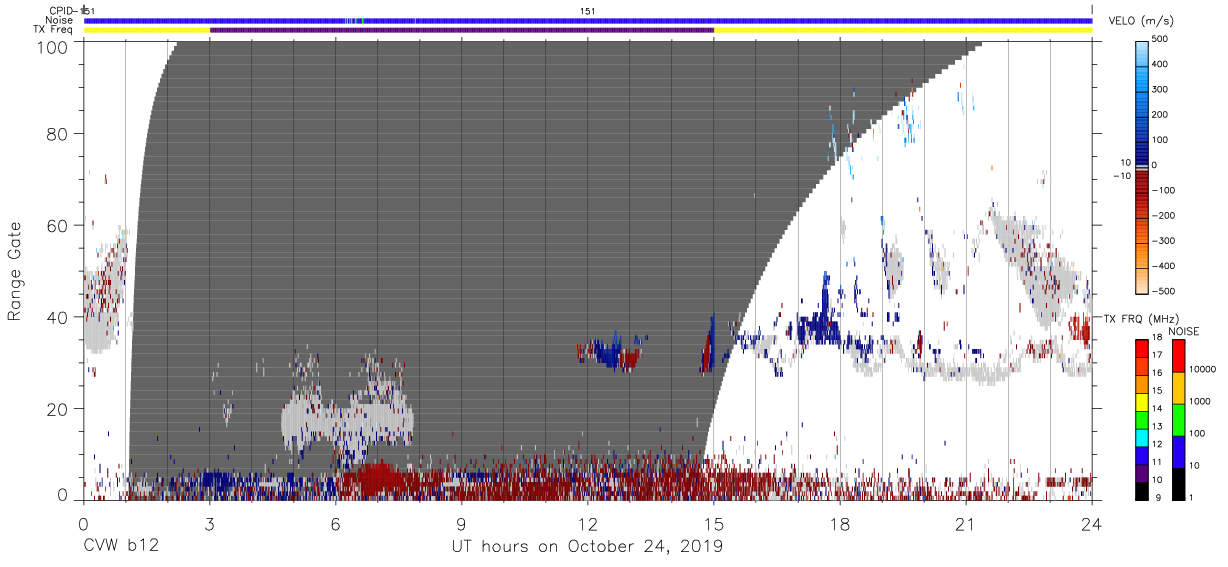Click the "21" x-axis hour tick label

click(966, 524)
